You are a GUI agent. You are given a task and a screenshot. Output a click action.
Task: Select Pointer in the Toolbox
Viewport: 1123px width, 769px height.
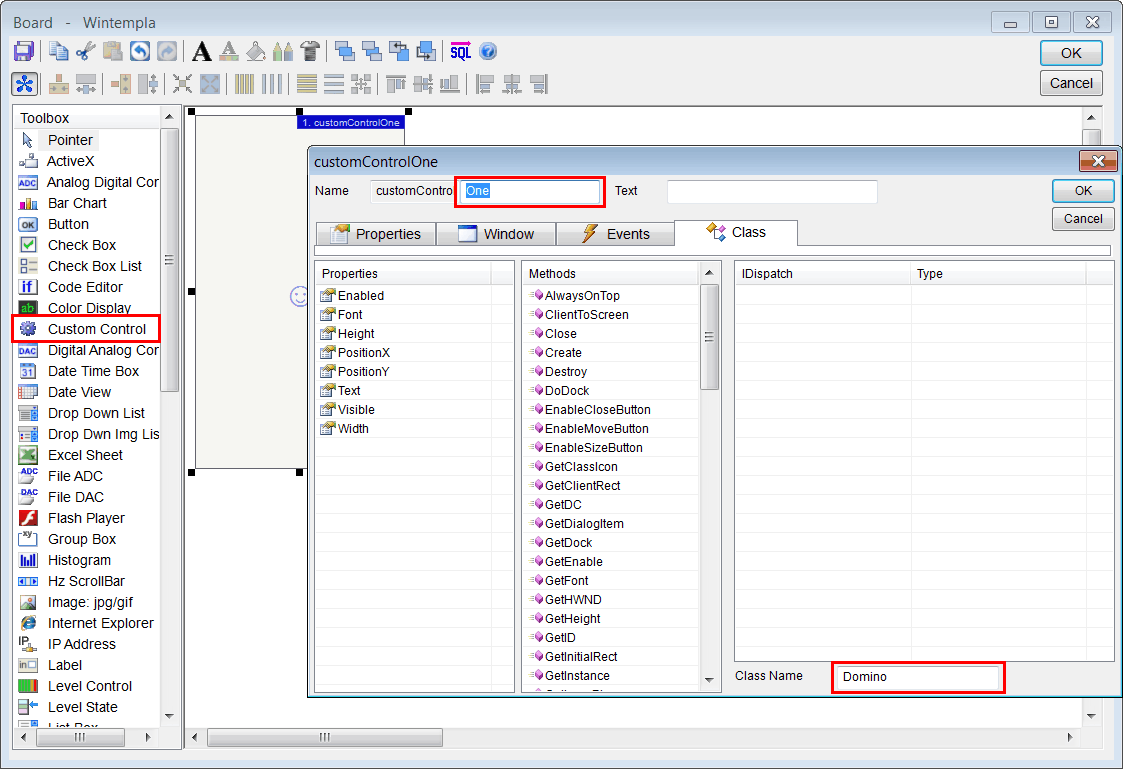(x=70, y=140)
